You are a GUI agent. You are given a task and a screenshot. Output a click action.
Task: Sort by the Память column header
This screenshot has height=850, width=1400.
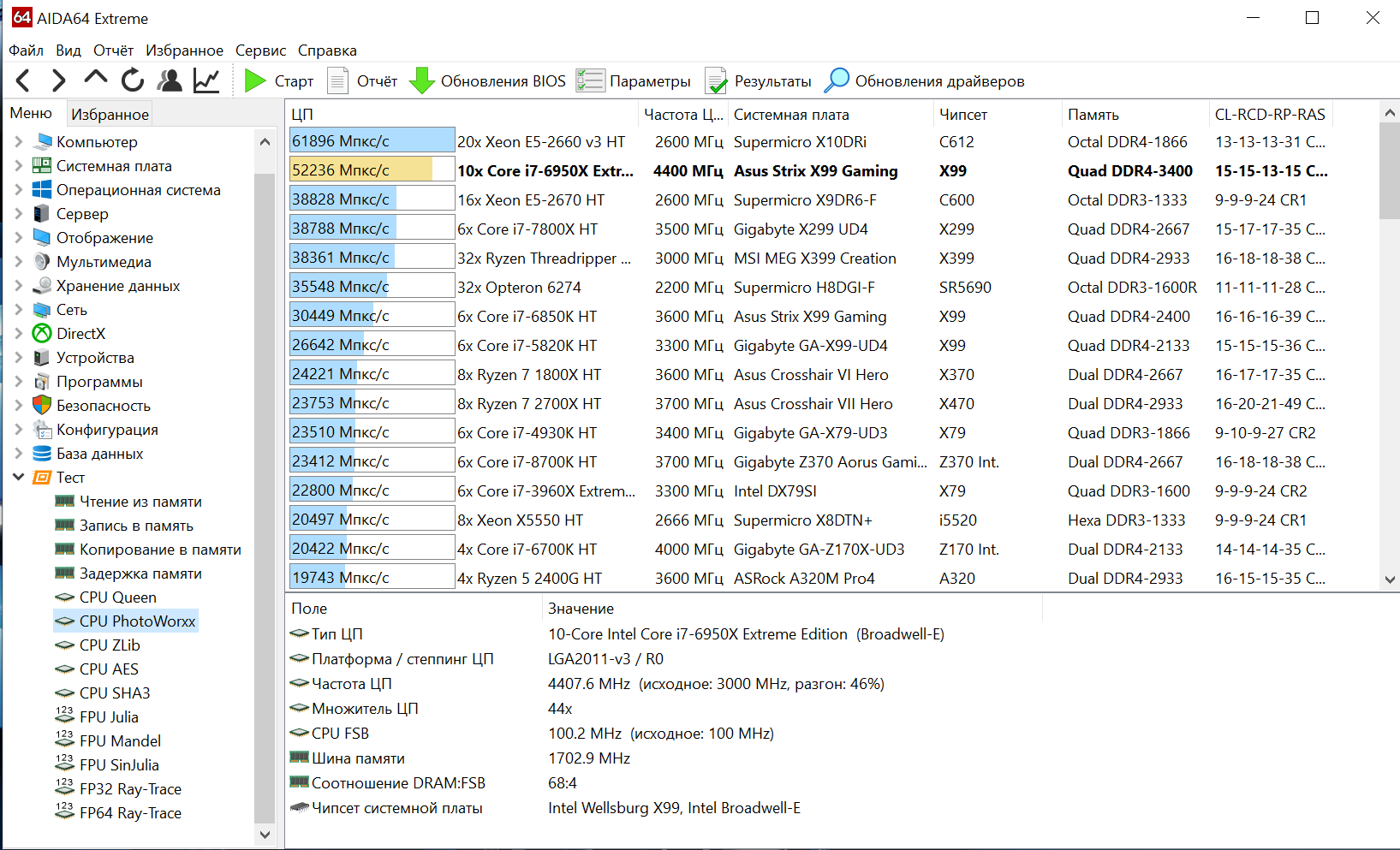(x=1135, y=115)
